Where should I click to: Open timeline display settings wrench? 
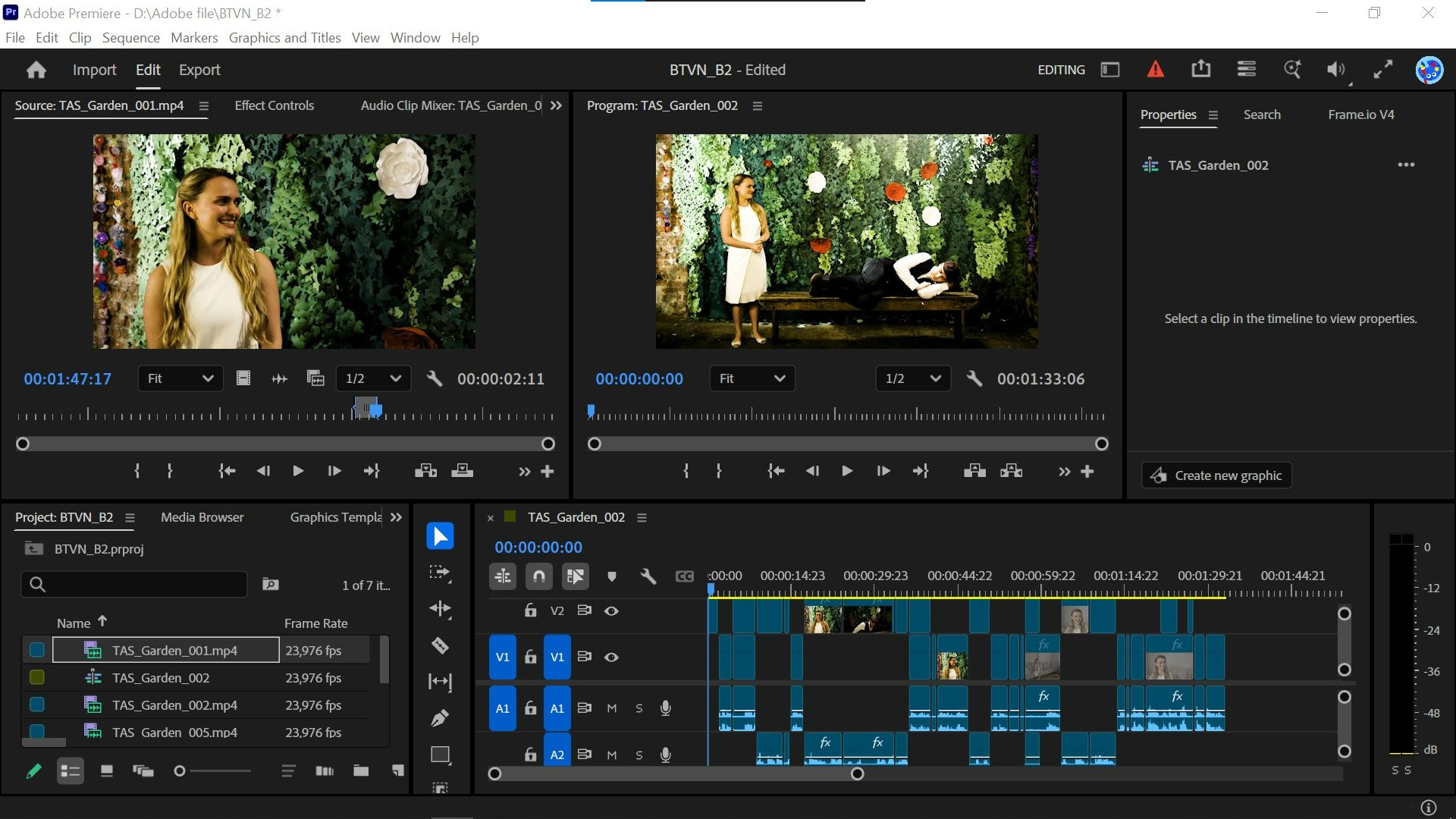[648, 577]
